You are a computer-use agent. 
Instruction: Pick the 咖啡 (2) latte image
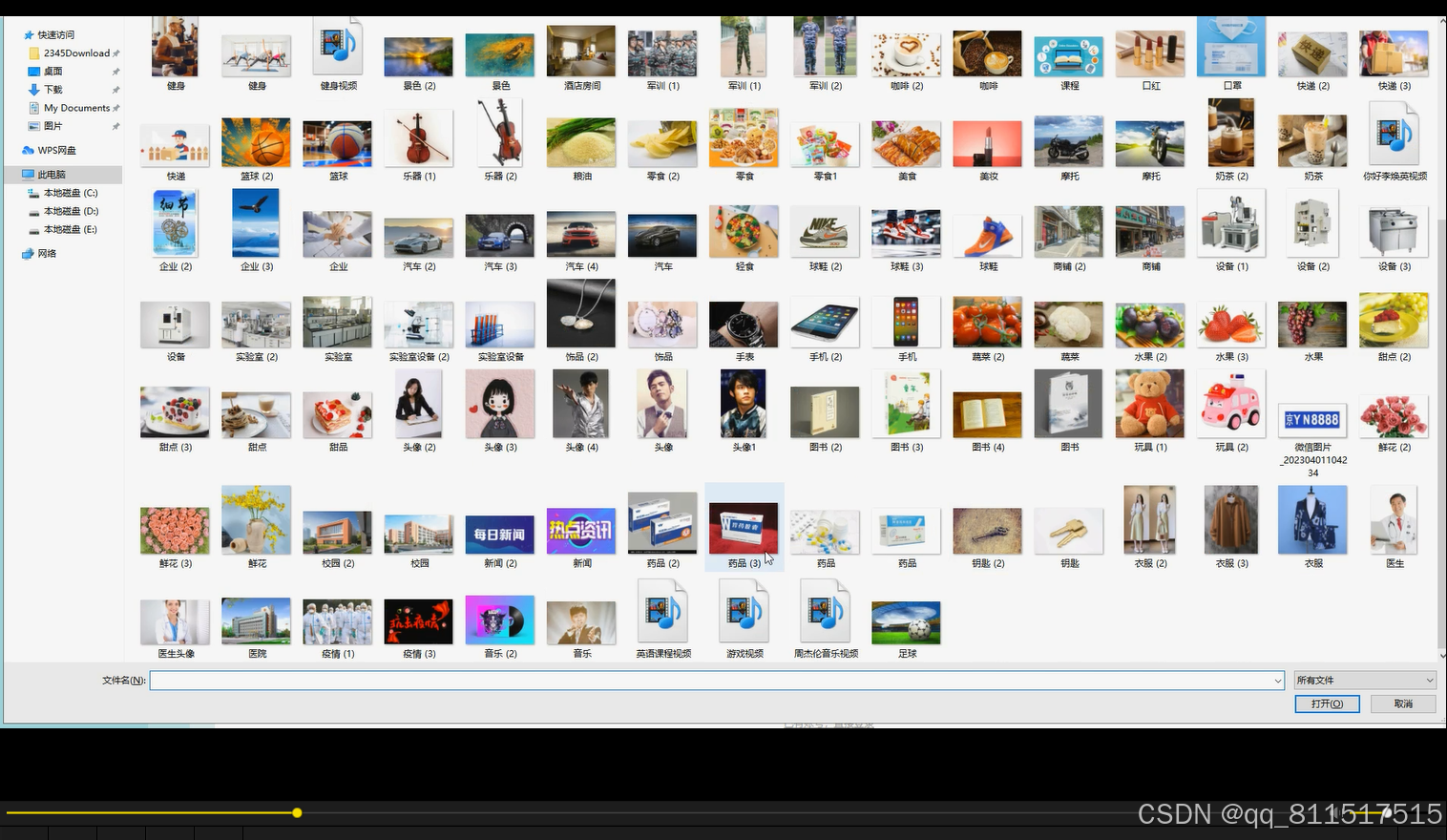coord(906,54)
